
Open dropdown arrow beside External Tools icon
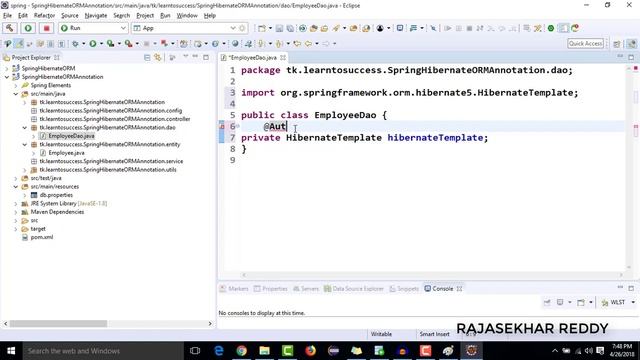coord(137,44)
